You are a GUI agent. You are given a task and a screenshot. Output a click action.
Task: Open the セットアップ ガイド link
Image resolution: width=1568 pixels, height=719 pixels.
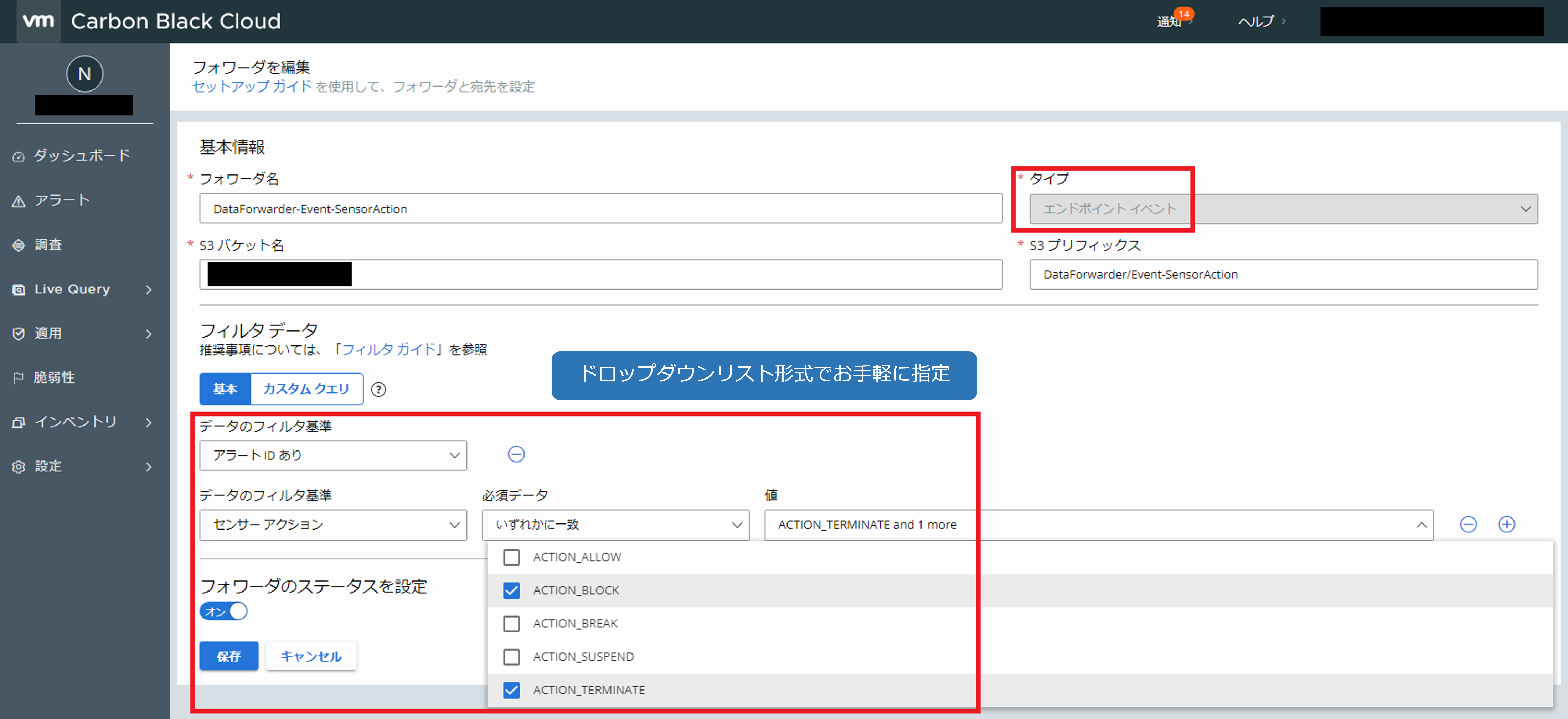point(252,87)
